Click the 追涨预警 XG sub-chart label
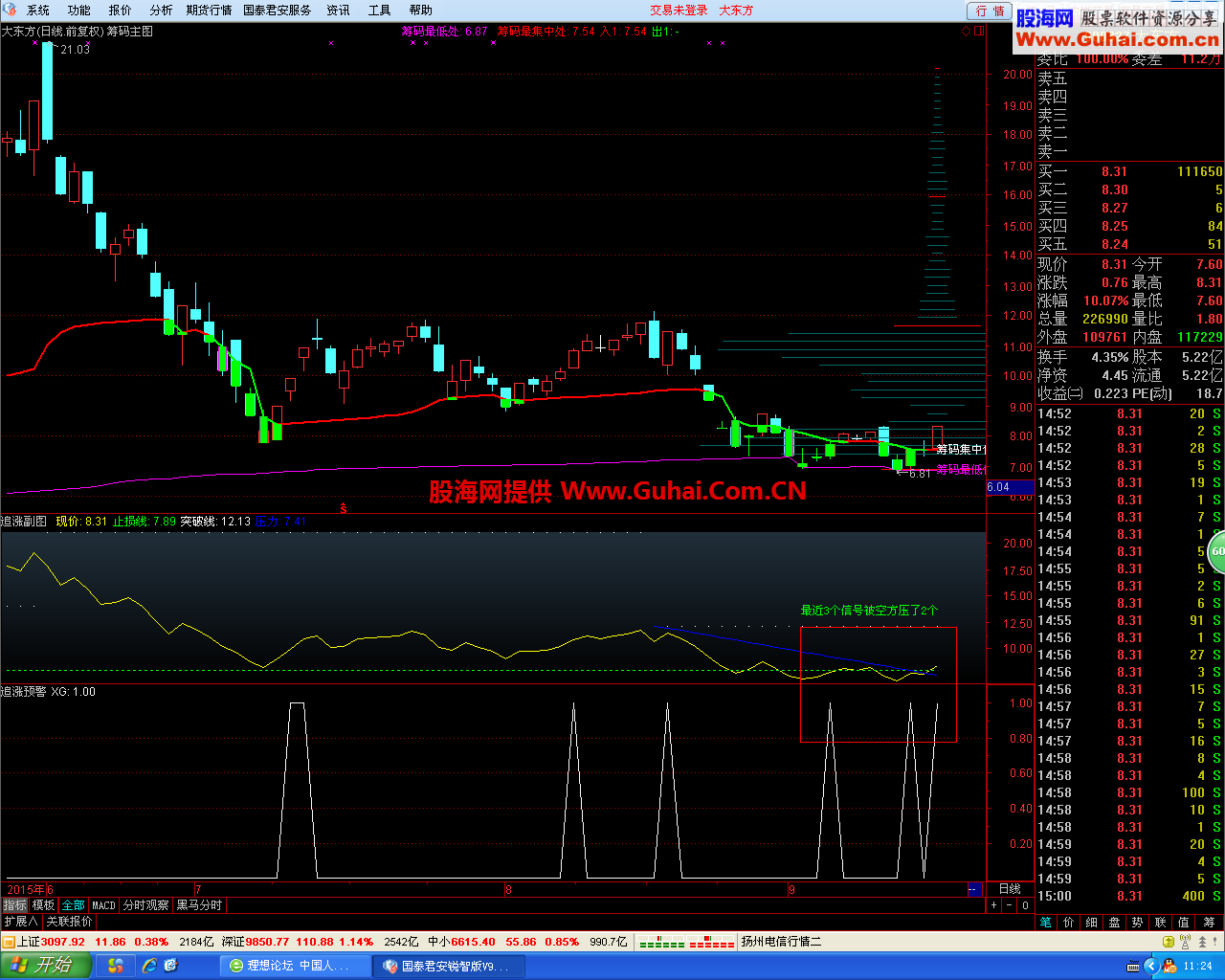Viewport: 1225px width, 980px height. (48, 691)
